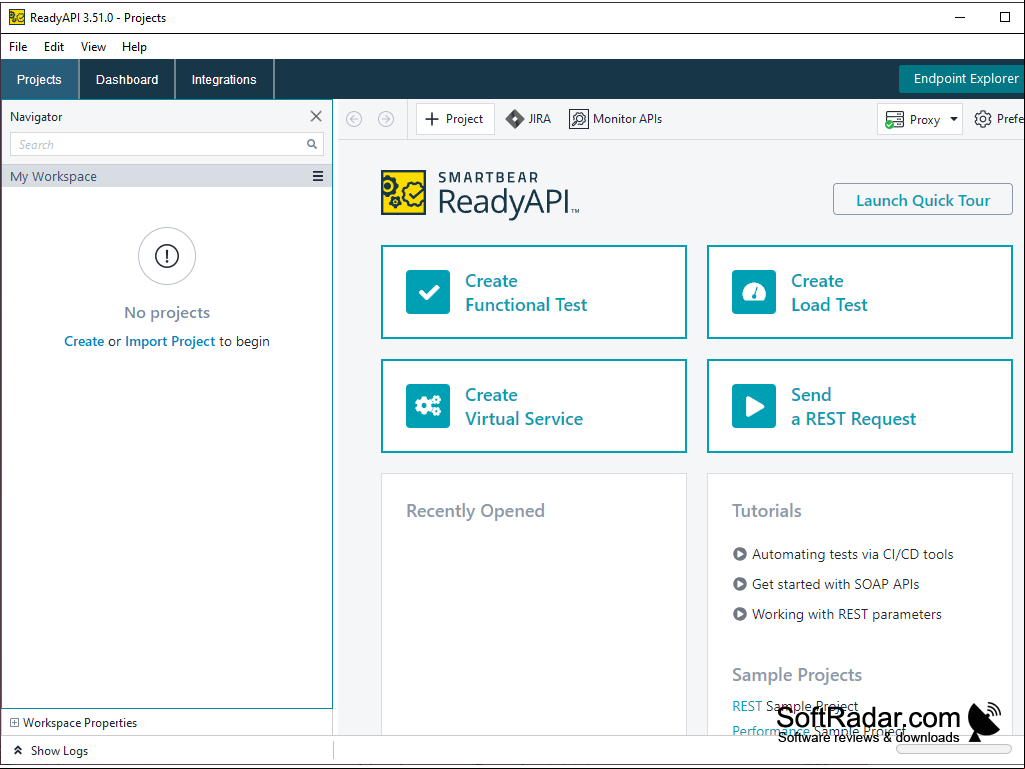Select the My Workspace header row
This screenshot has height=769, width=1025.
[167, 177]
